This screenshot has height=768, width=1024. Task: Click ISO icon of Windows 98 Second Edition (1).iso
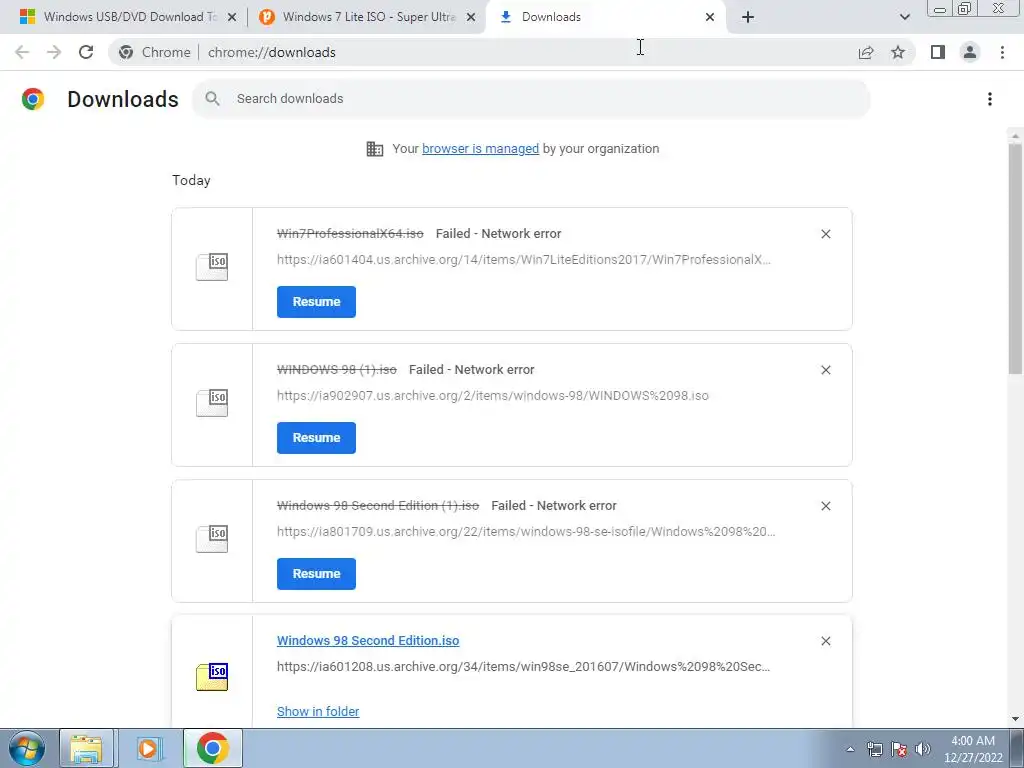pyautogui.click(x=212, y=539)
